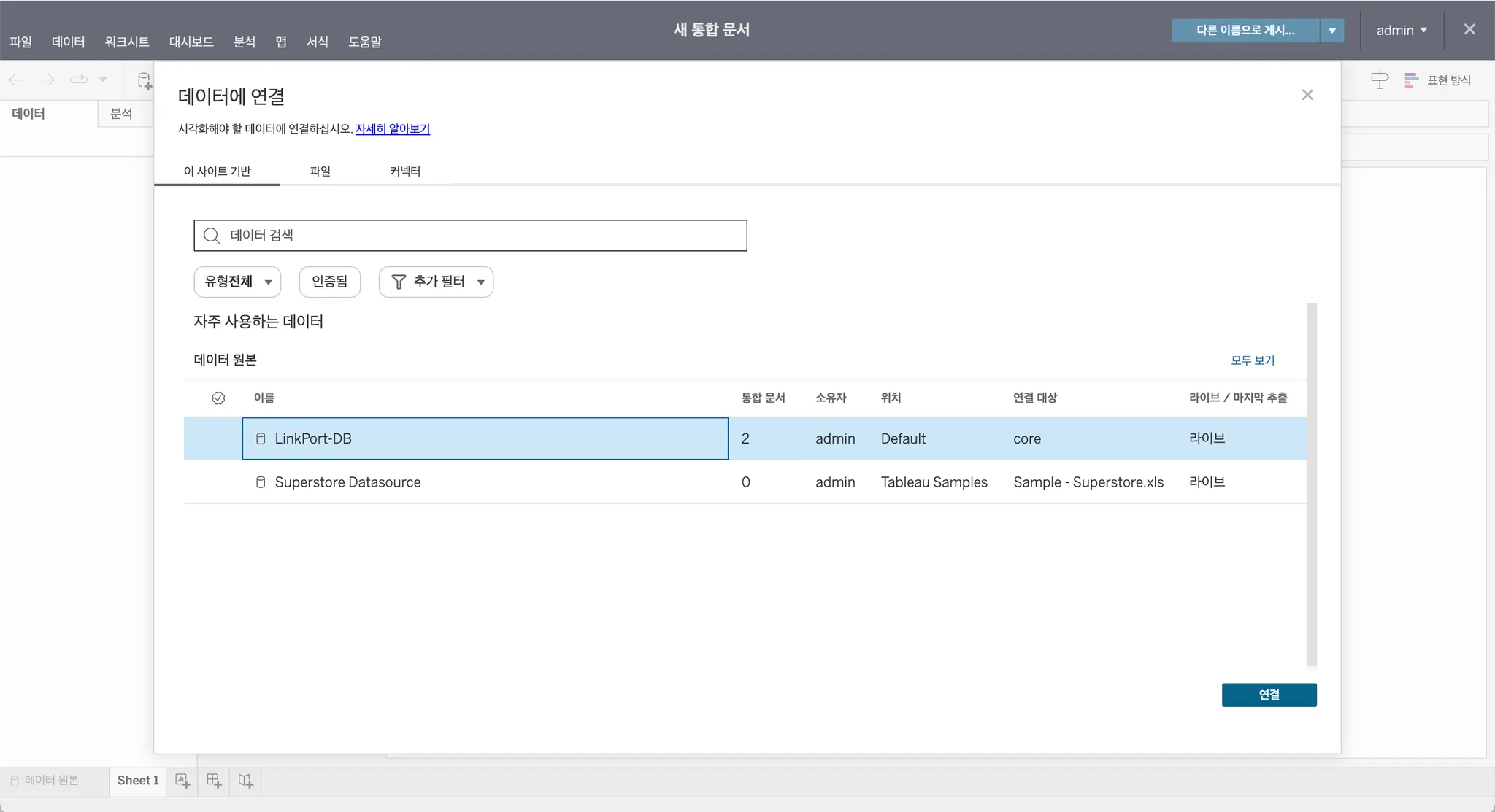Open the 워크시트 menu
The height and width of the screenshot is (812, 1495).
coord(126,42)
